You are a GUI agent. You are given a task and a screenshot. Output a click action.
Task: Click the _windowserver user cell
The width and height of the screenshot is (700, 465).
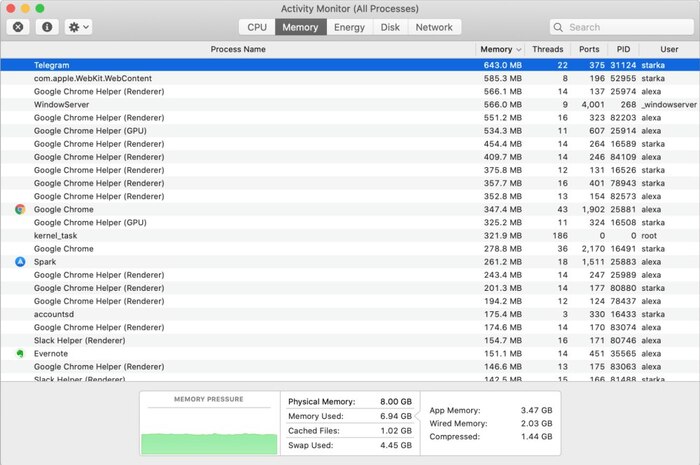[x=669, y=104]
